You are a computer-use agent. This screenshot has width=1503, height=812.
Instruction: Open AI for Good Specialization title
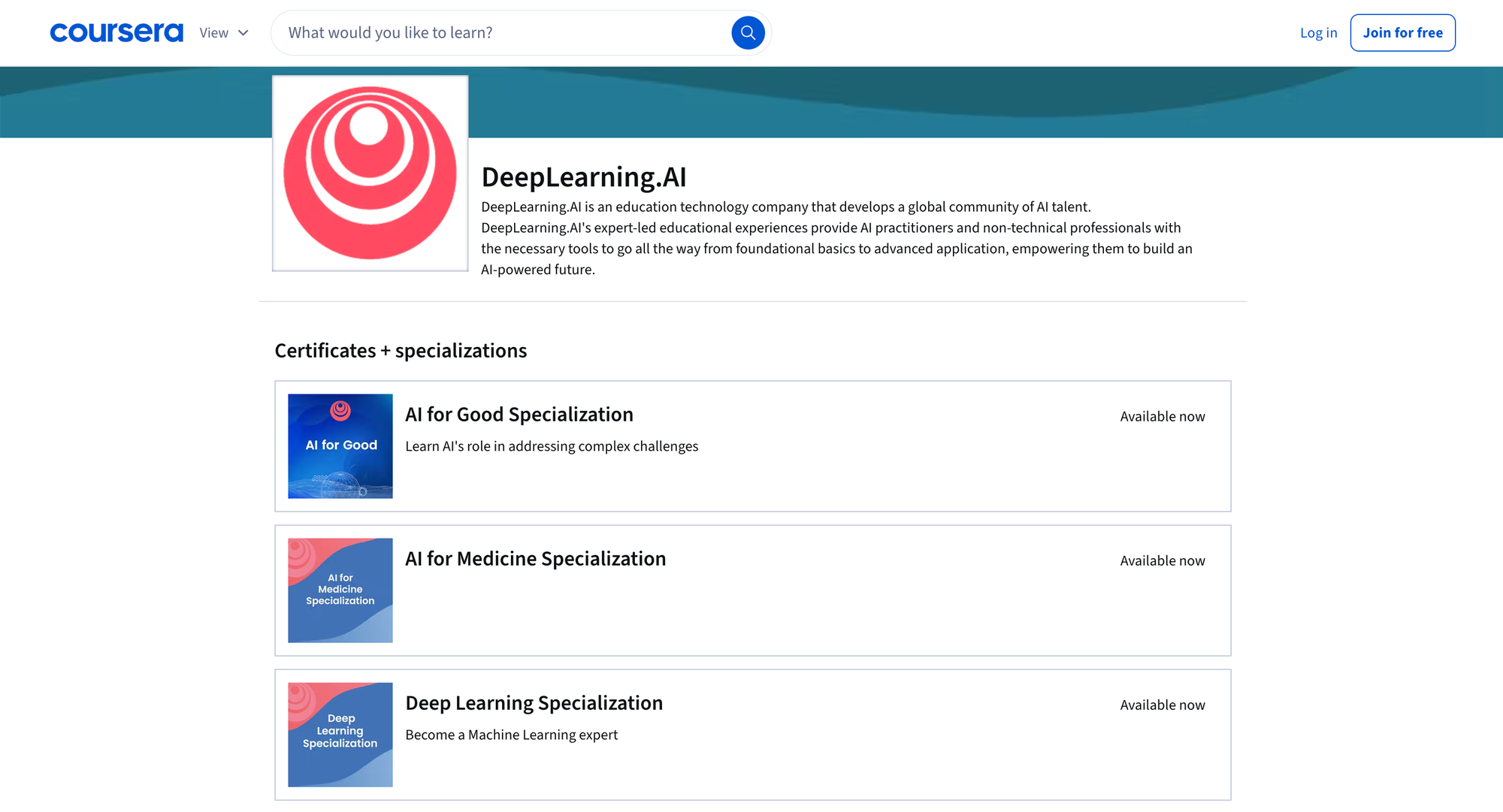[519, 415]
